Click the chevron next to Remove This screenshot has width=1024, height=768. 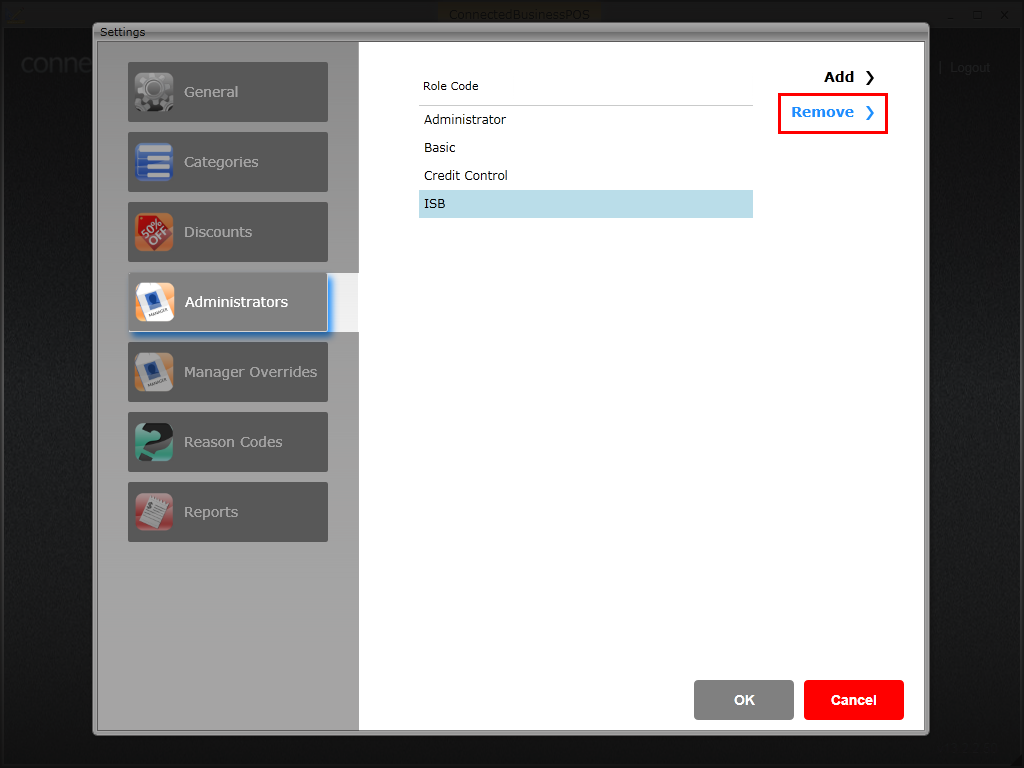[869, 113]
